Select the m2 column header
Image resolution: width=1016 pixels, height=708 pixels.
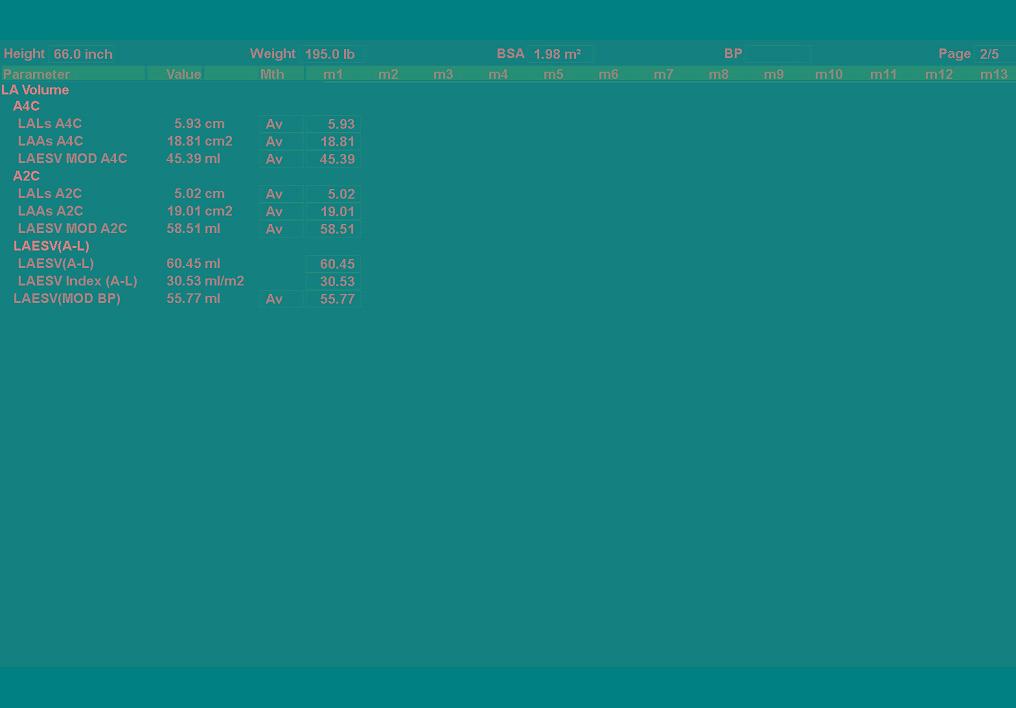pos(388,74)
